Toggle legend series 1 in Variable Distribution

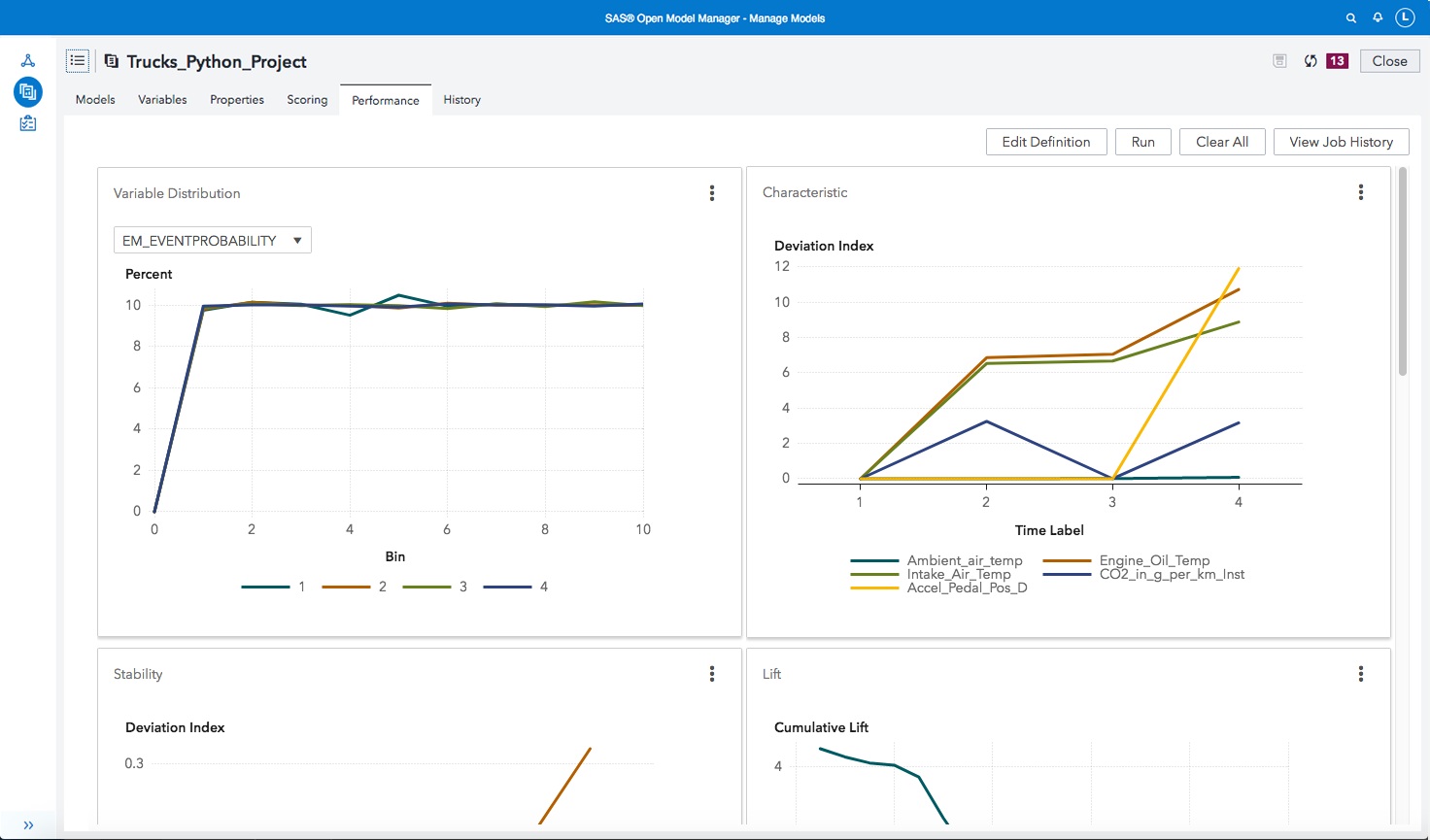pyautogui.click(x=274, y=587)
